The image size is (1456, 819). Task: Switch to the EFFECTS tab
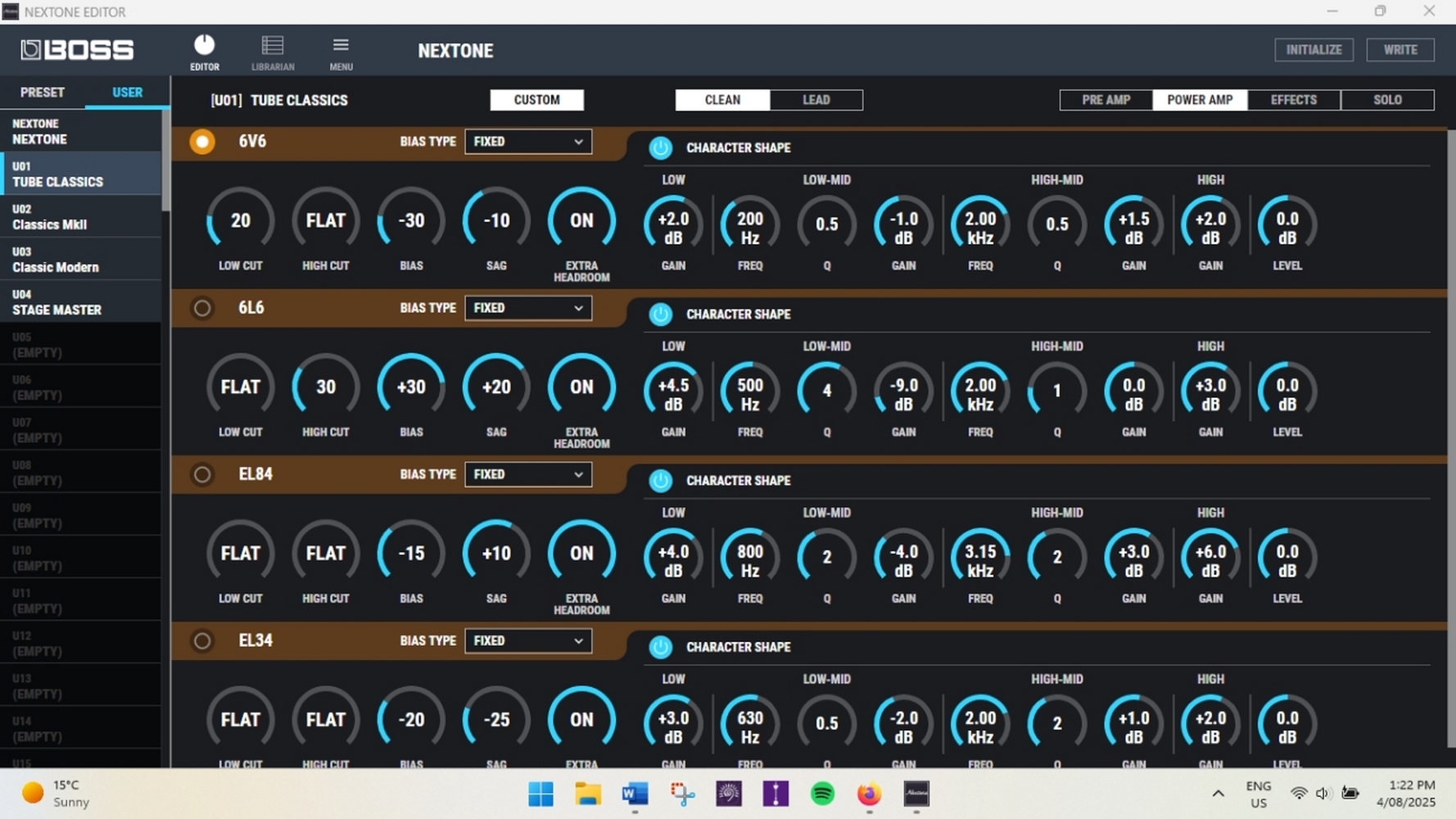click(1294, 100)
